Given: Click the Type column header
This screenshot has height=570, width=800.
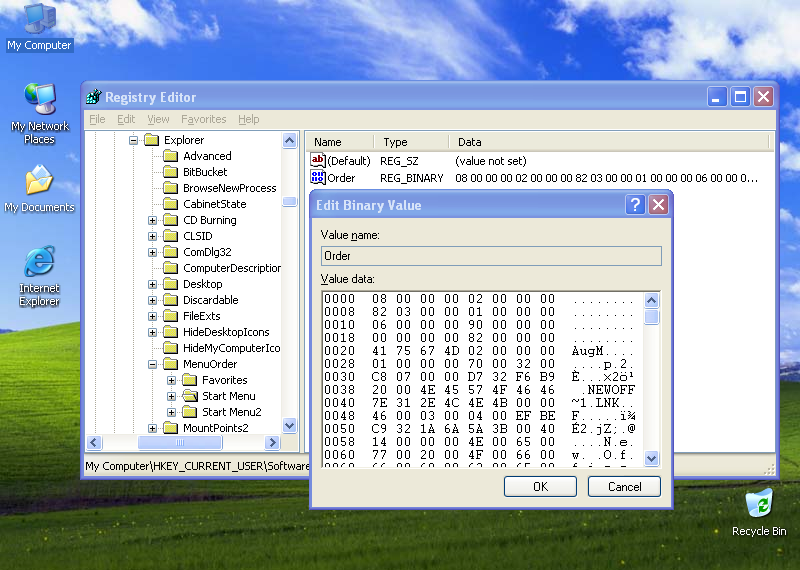Looking at the screenshot, I should click(411, 142).
